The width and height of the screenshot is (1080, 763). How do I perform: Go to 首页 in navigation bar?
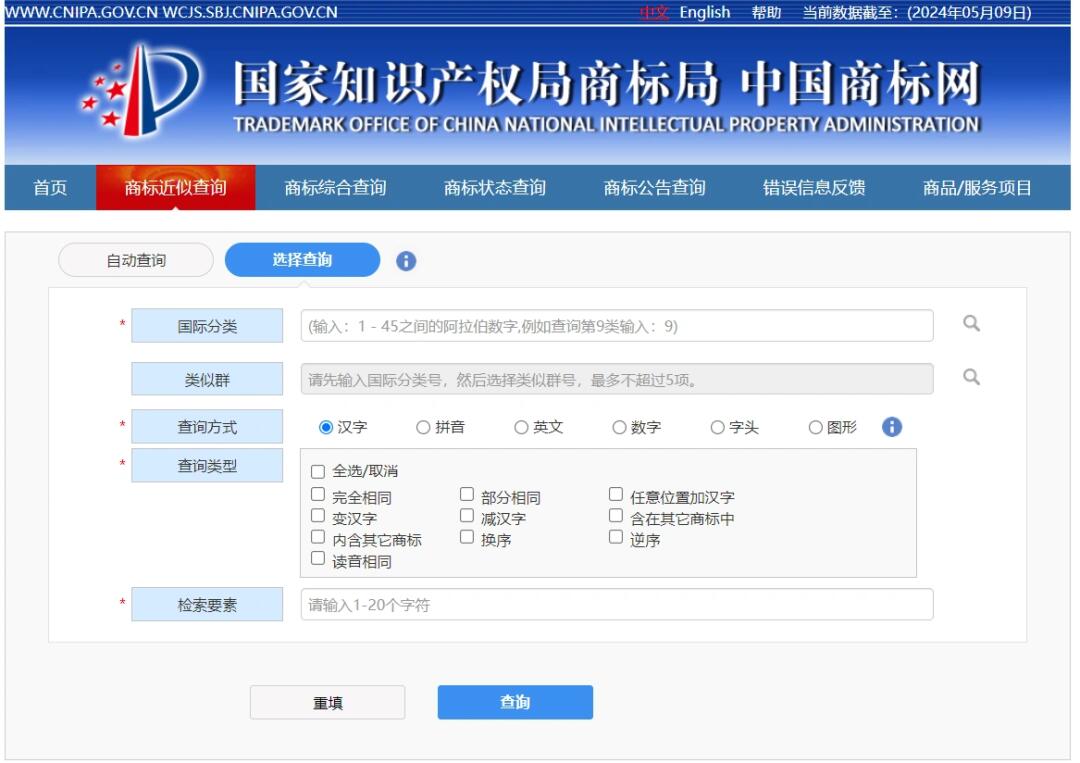[50, 187]
